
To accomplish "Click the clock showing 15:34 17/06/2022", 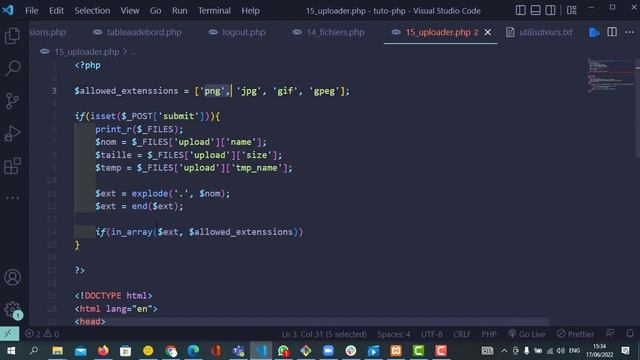I will click(x=600, y=351).
